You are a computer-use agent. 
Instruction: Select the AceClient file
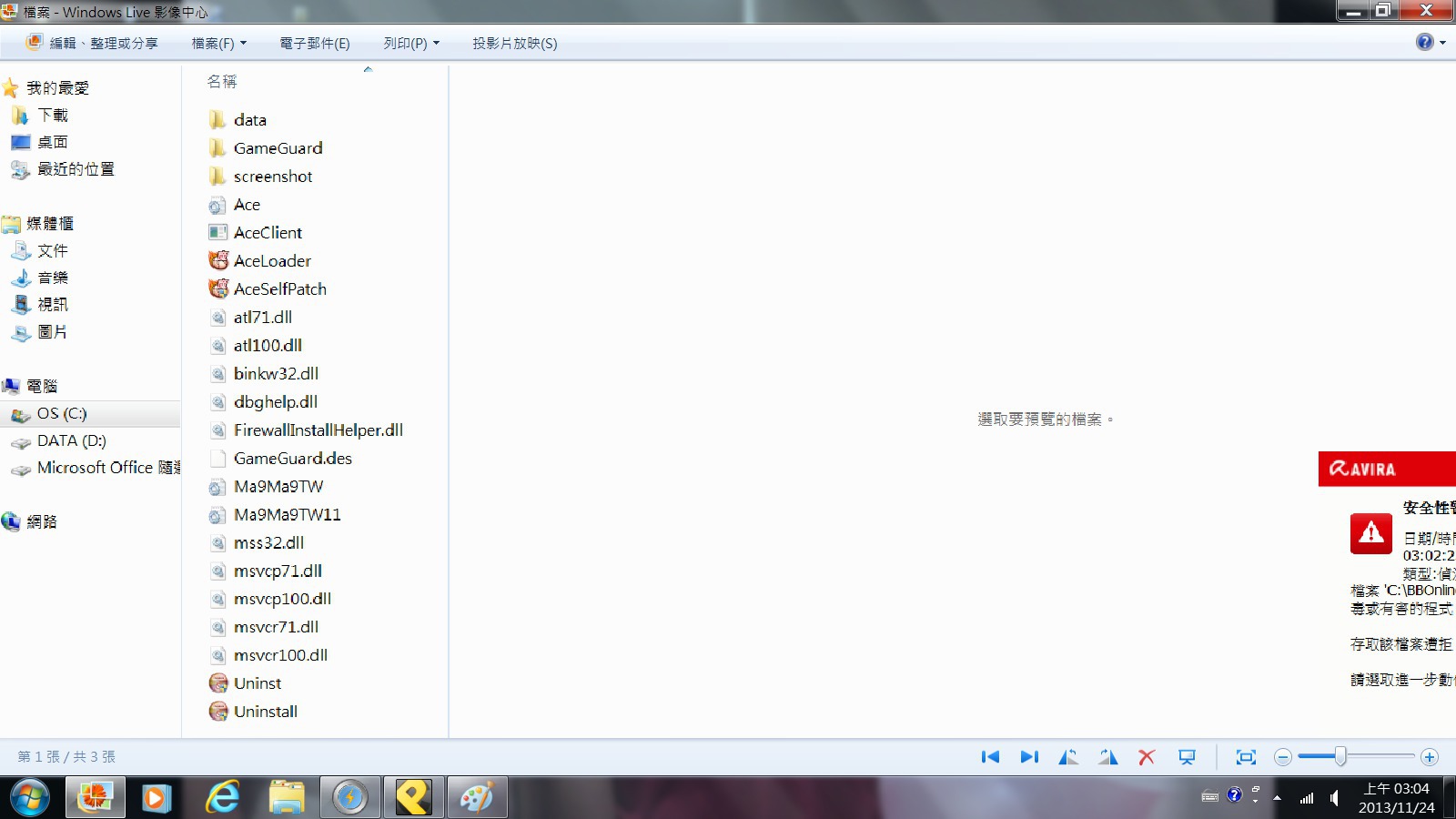coord(268,233)
